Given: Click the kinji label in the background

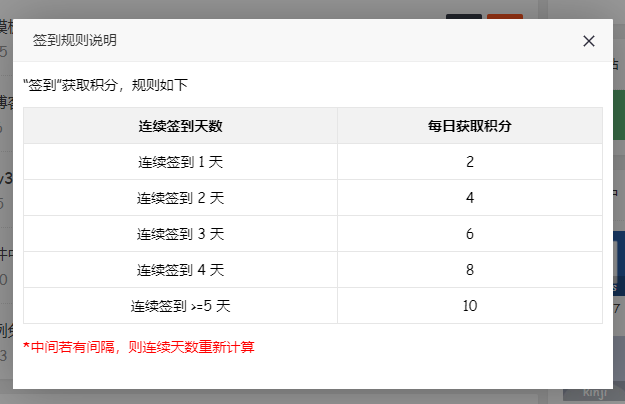Looking at the screenshot, I should click(x=593, y=396).
